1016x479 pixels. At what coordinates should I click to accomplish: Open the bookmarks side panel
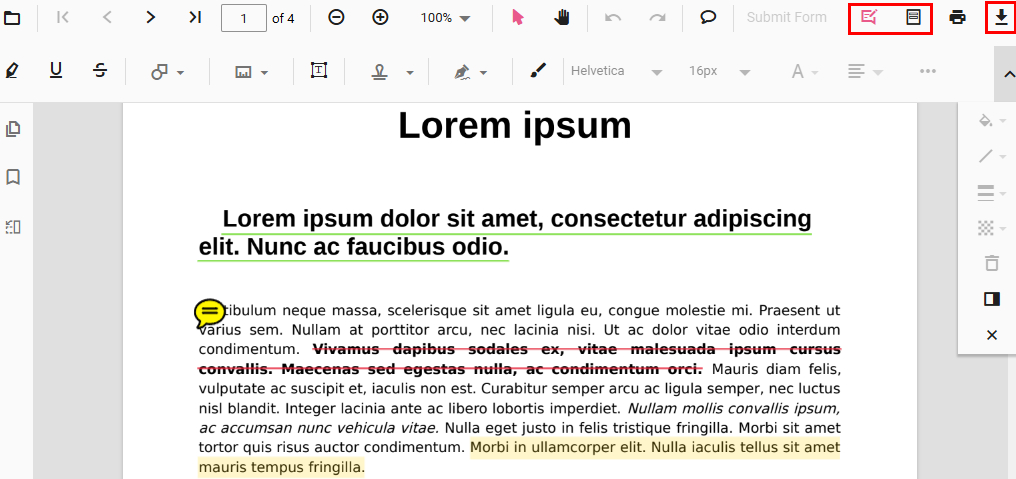(x=13, y=177)
